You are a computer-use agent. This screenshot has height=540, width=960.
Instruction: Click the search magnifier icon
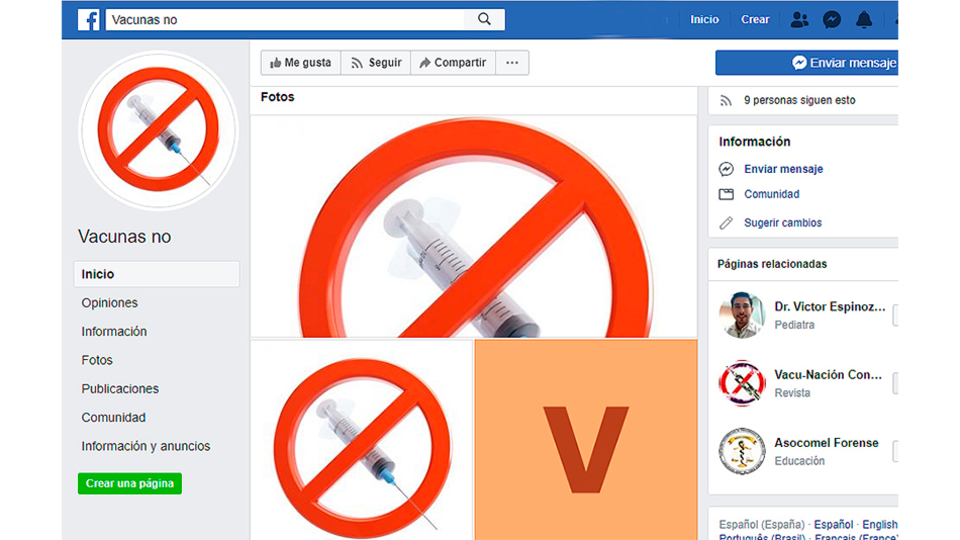(x=484, y=19)
